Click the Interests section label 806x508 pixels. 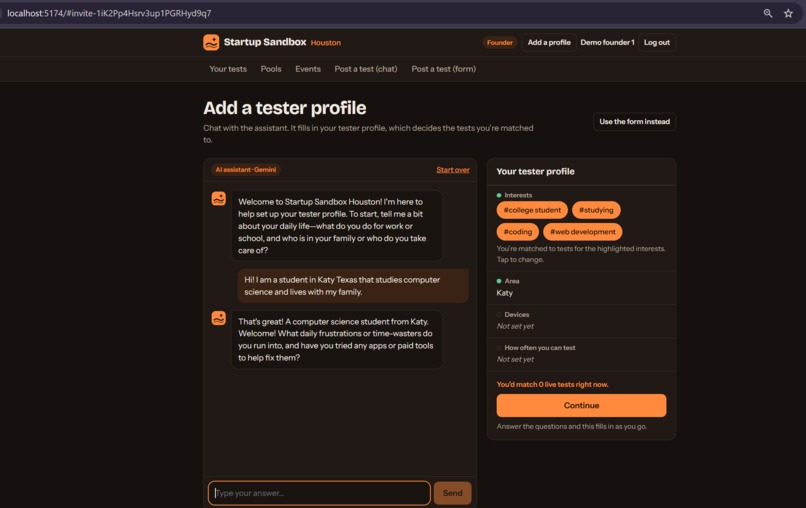(x=518, y=195)
